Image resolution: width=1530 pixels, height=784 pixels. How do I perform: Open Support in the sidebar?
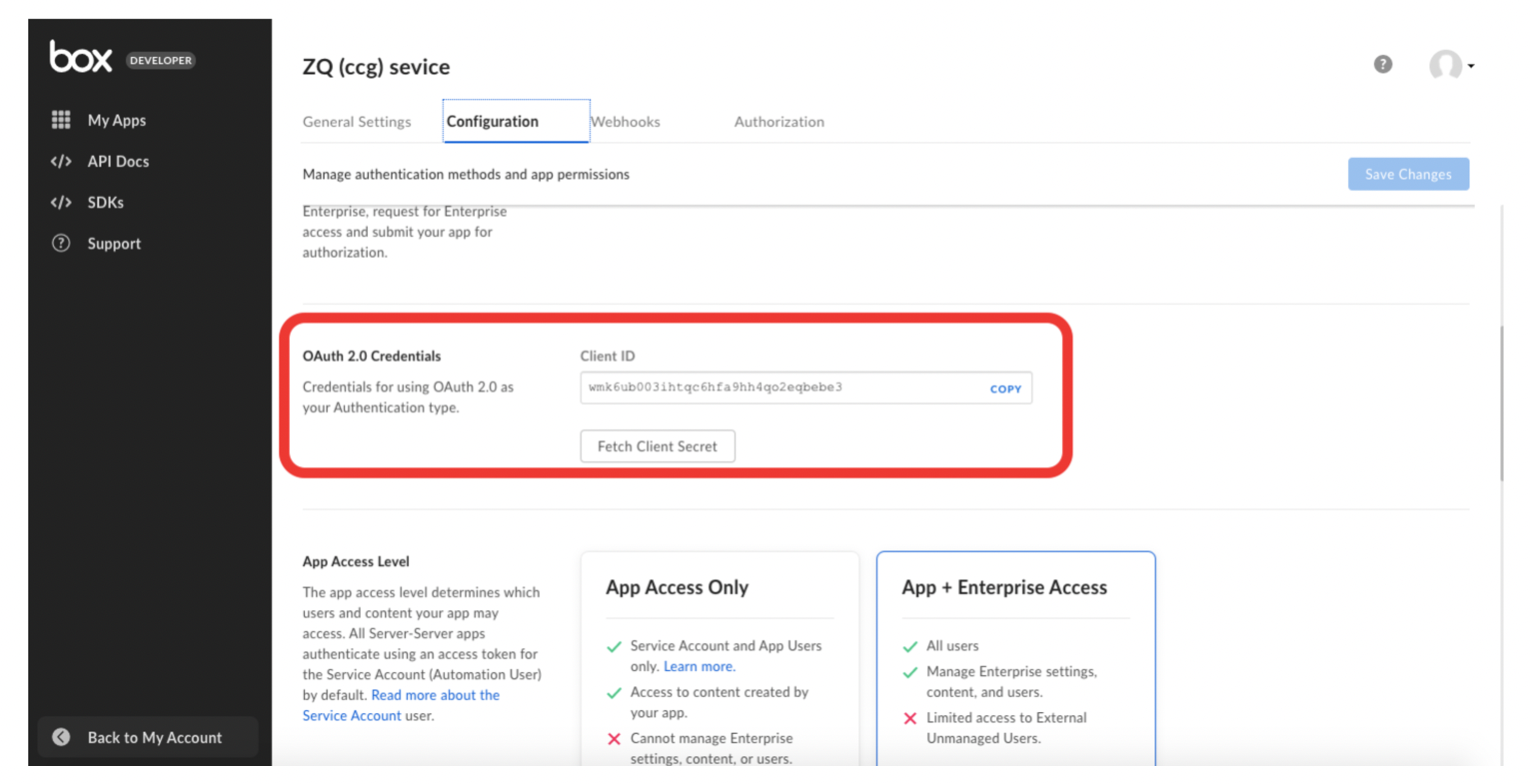(x=114, y=243)
